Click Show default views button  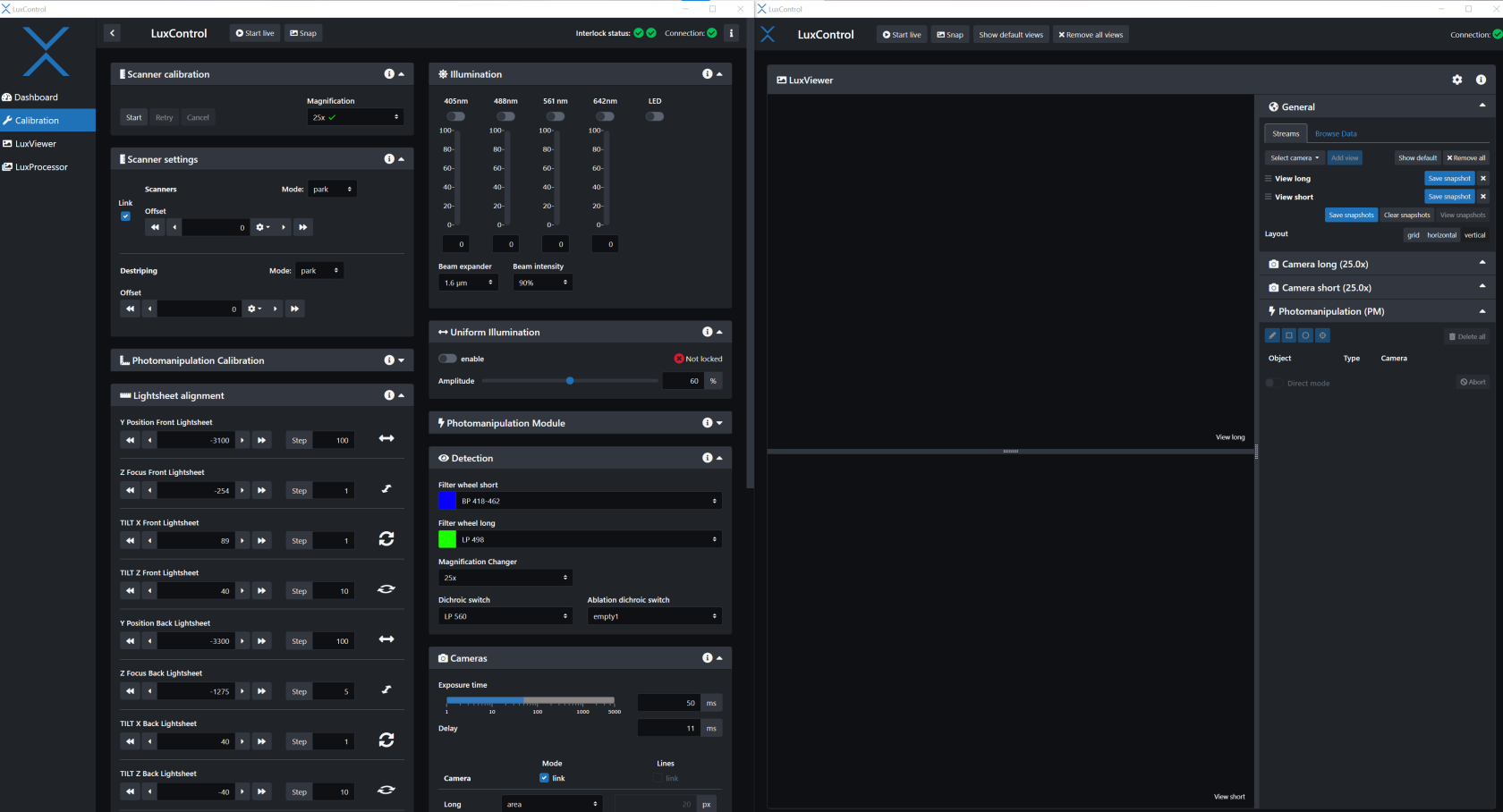[x=1011, y=35]
